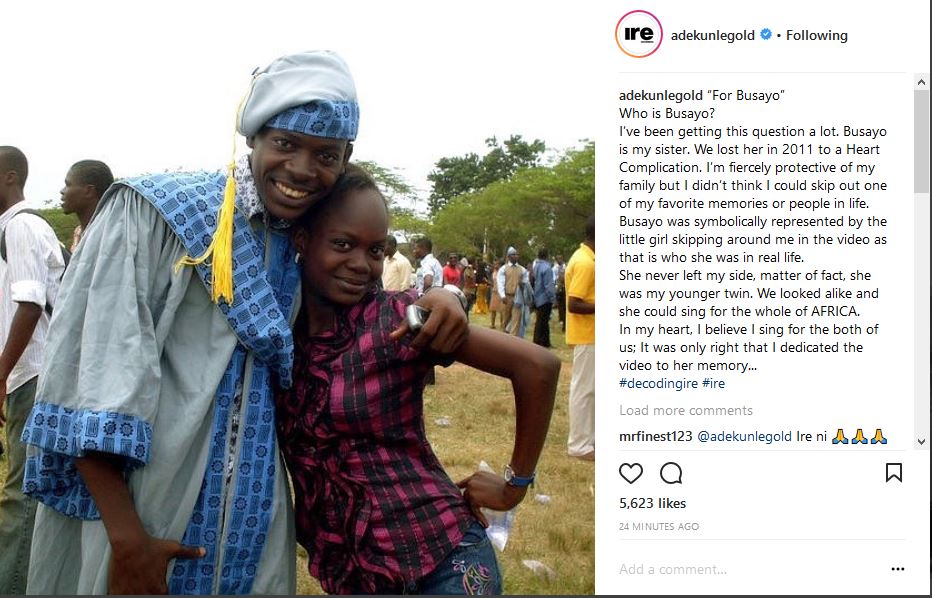Viewport: 932px width, 598px height.
Task: View the 5,623 likes list
Action: tap(653, 503)
